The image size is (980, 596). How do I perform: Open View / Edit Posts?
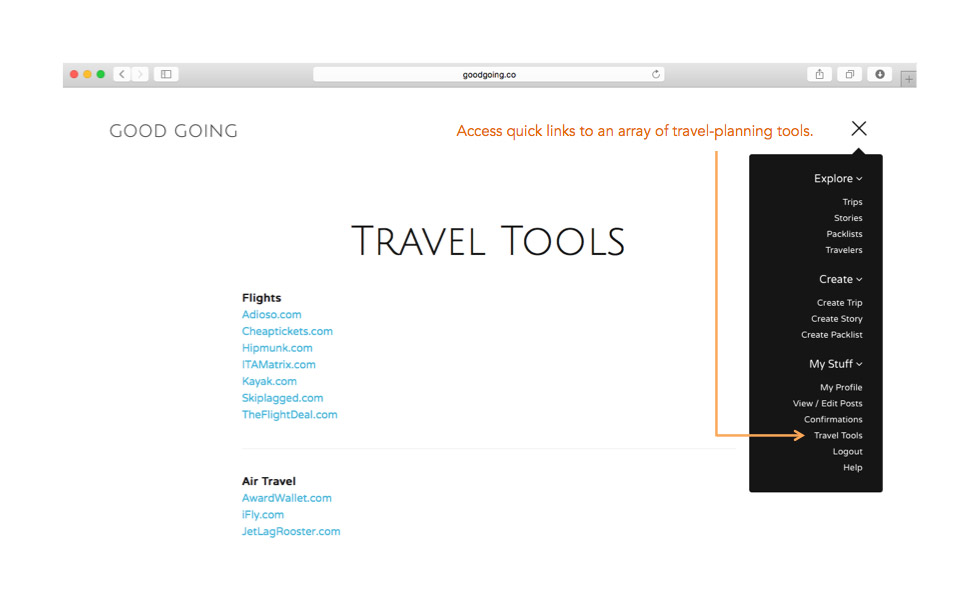point(828,404)
